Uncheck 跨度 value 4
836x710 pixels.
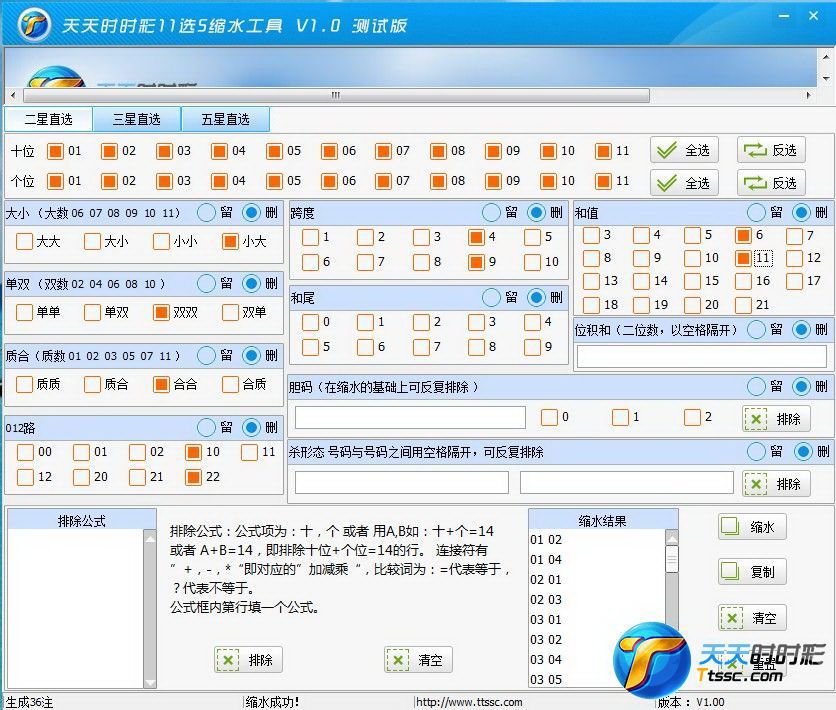476,237
